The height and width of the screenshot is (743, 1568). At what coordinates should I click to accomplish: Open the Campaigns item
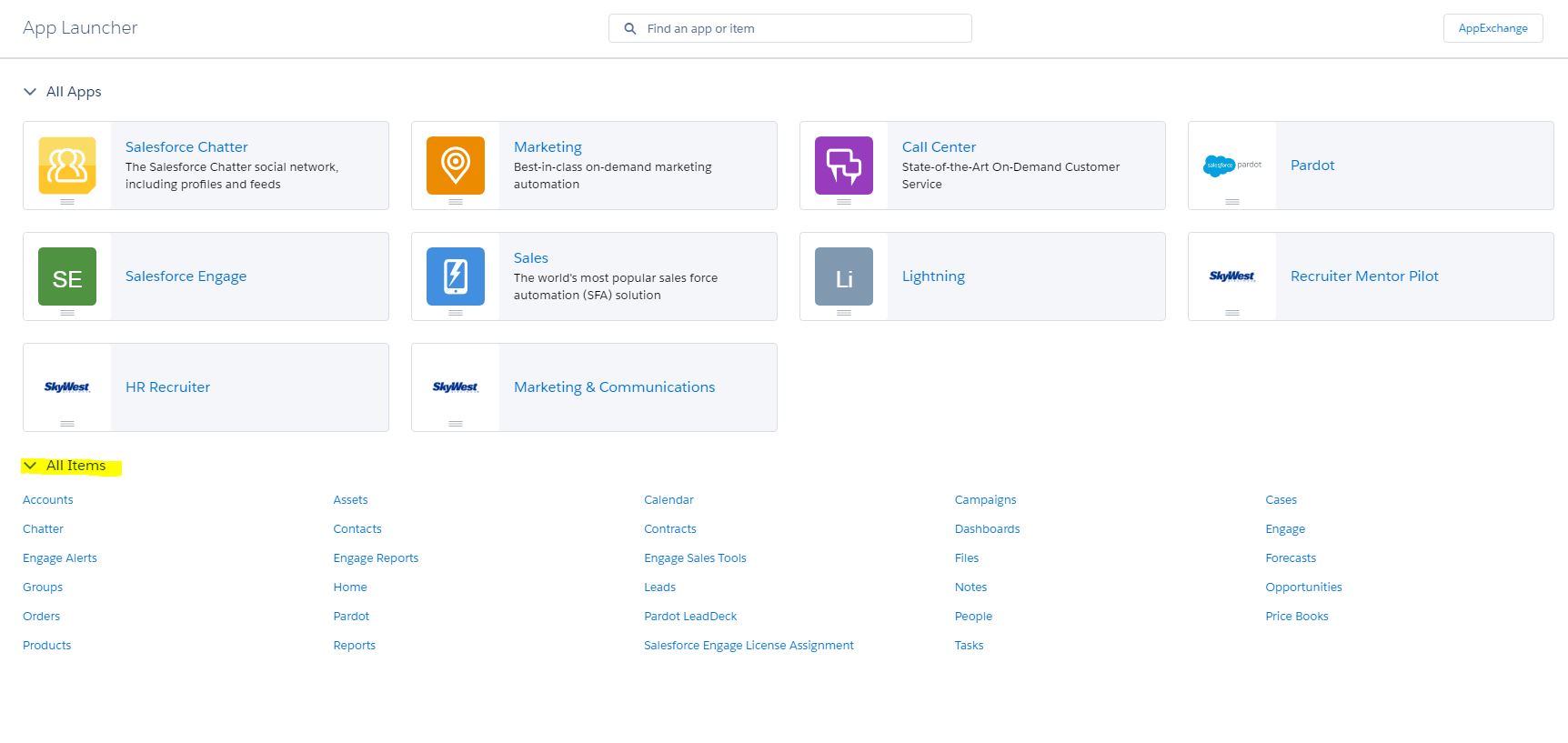coord(985,500)
